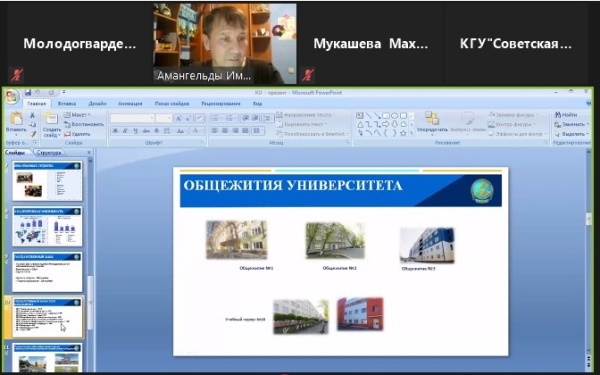Insert a bulleted list
Image resolution: width=600 pixels, height=375 pixels.
[x=216, y=118]
